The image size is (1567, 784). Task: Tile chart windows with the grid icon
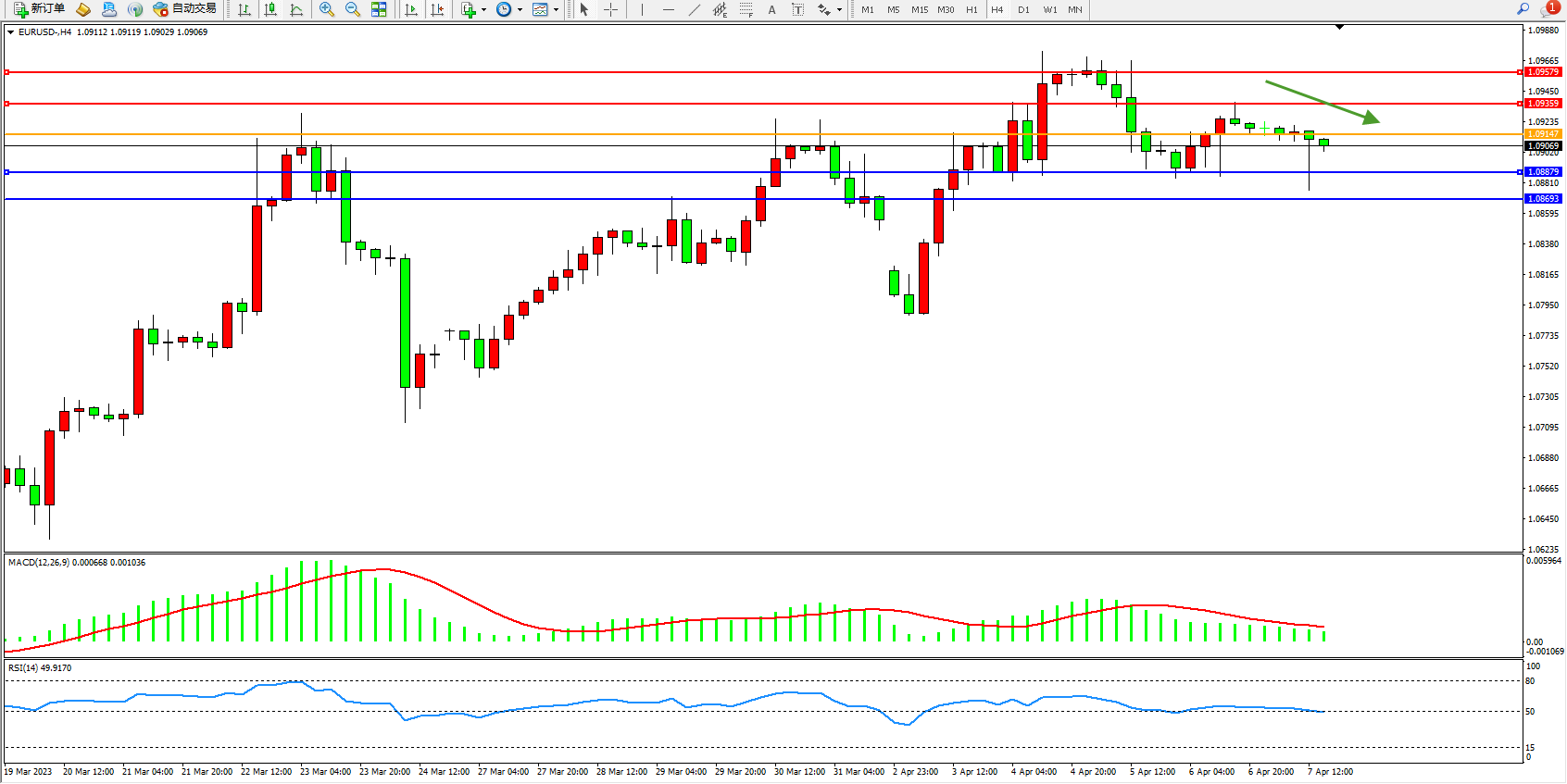point(379,9)
